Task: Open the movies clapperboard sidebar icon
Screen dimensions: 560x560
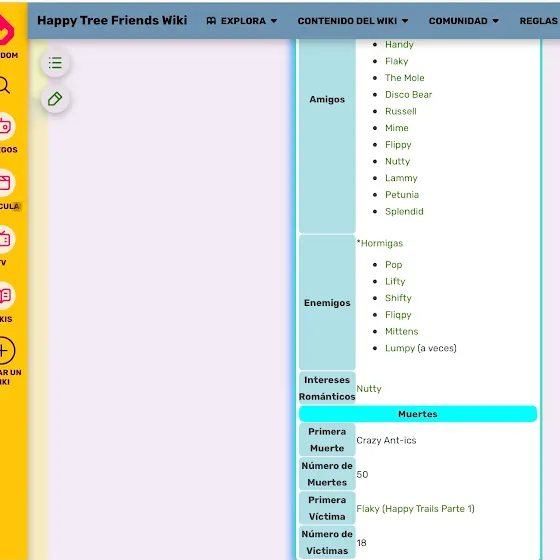Action: coord(5,183)
